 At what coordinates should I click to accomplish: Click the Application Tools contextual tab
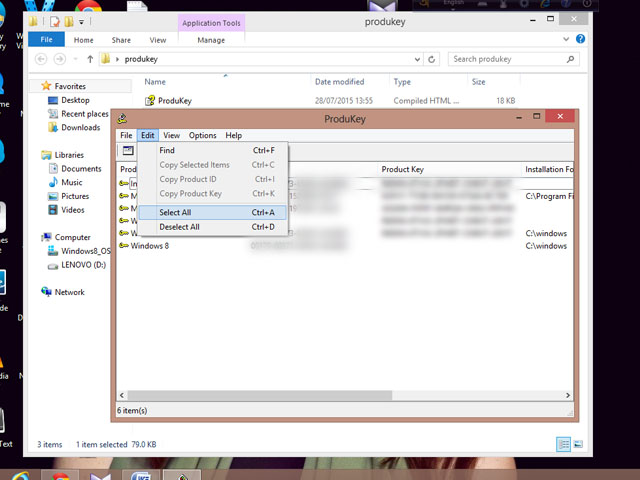point(211,23)
